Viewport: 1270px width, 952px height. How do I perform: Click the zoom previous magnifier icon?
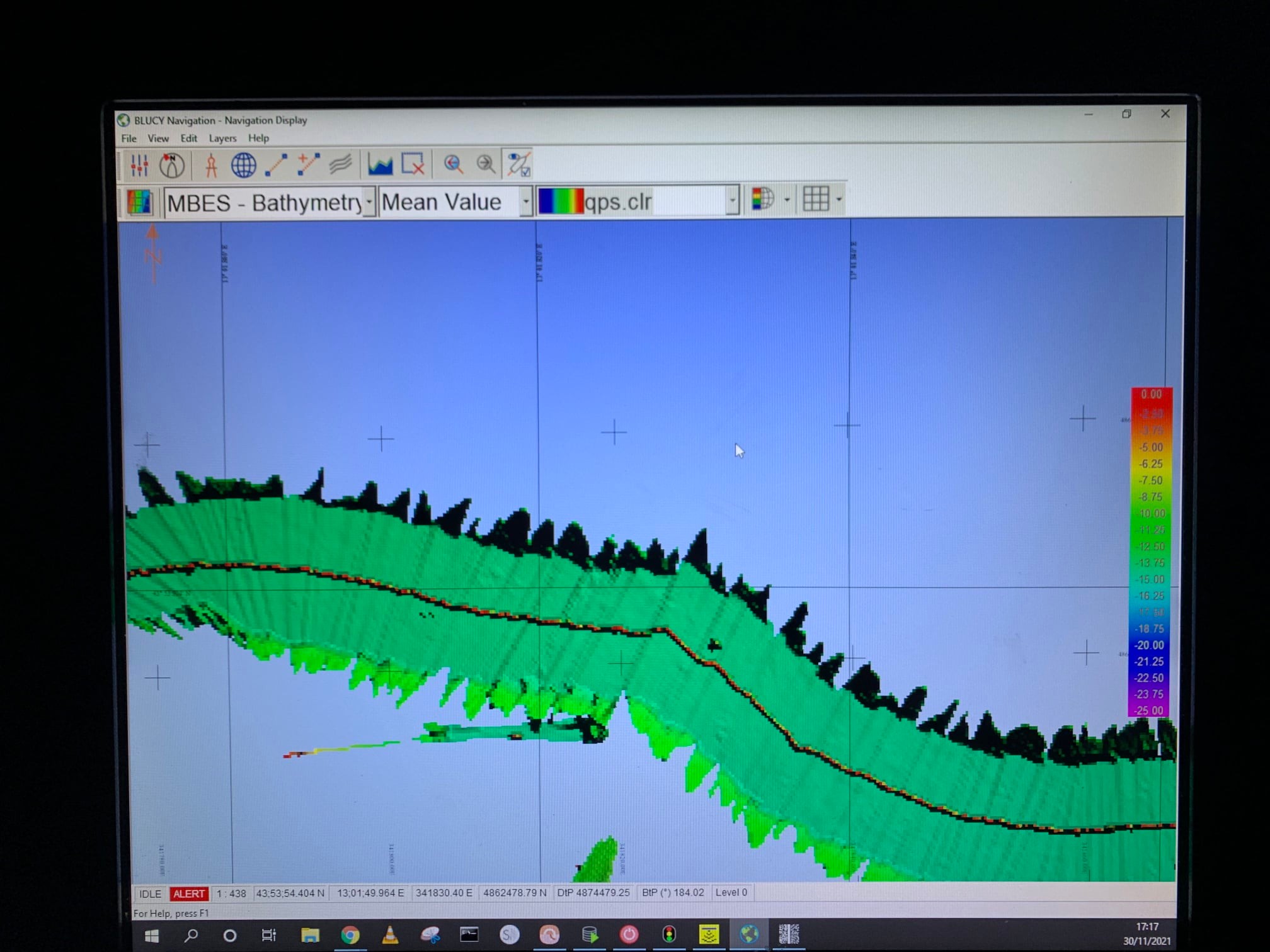pyautogui.click(x=453, y=164)
